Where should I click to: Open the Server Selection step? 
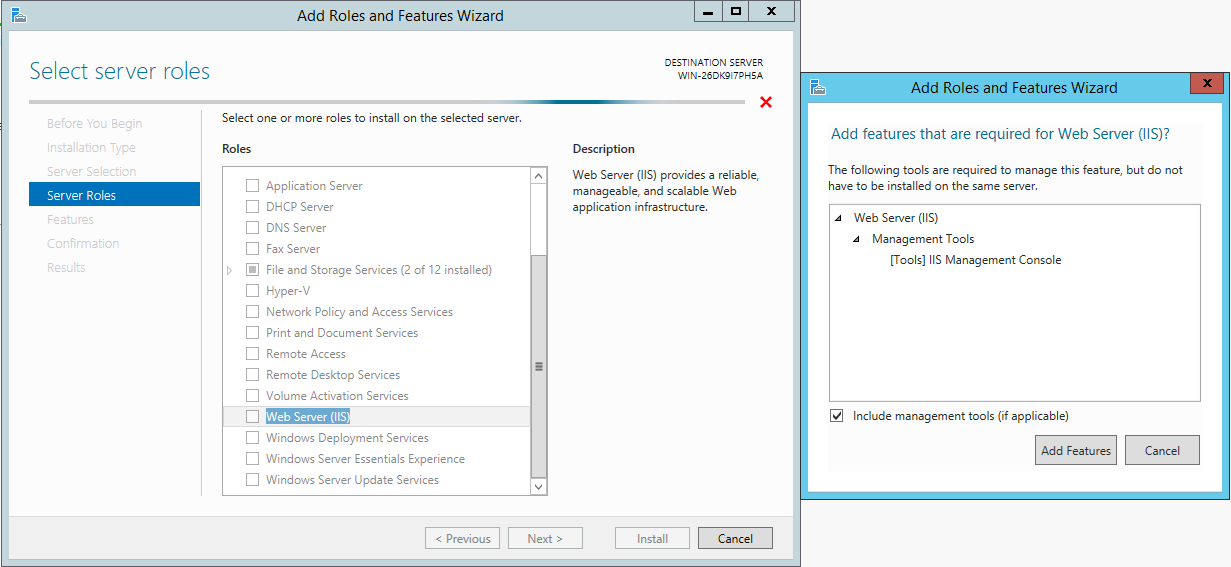click(92, 172)
